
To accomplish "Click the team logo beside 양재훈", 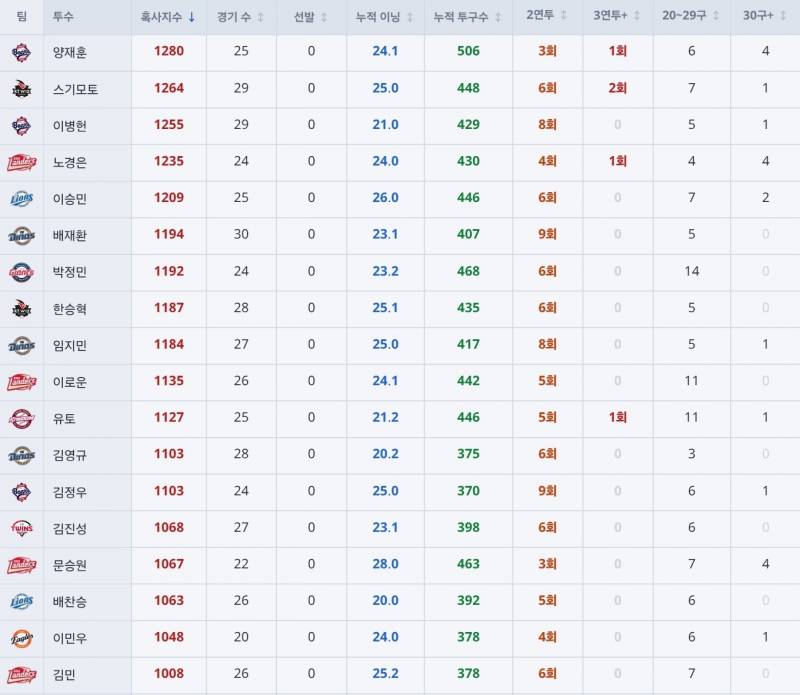I will 21,53.
